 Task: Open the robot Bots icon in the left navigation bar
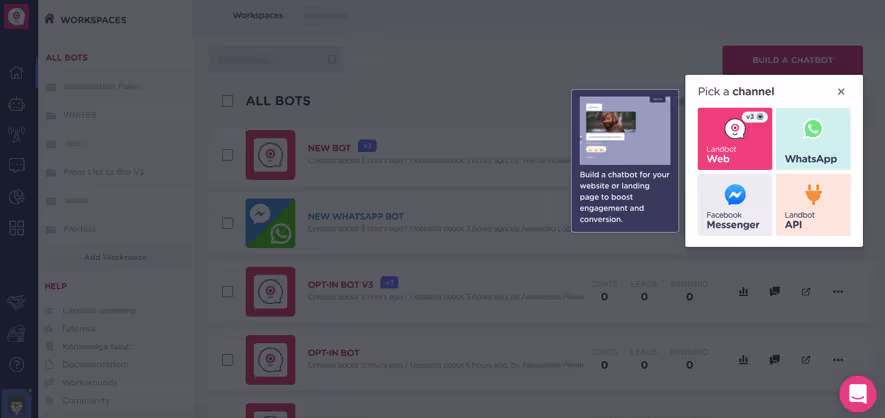16,104
